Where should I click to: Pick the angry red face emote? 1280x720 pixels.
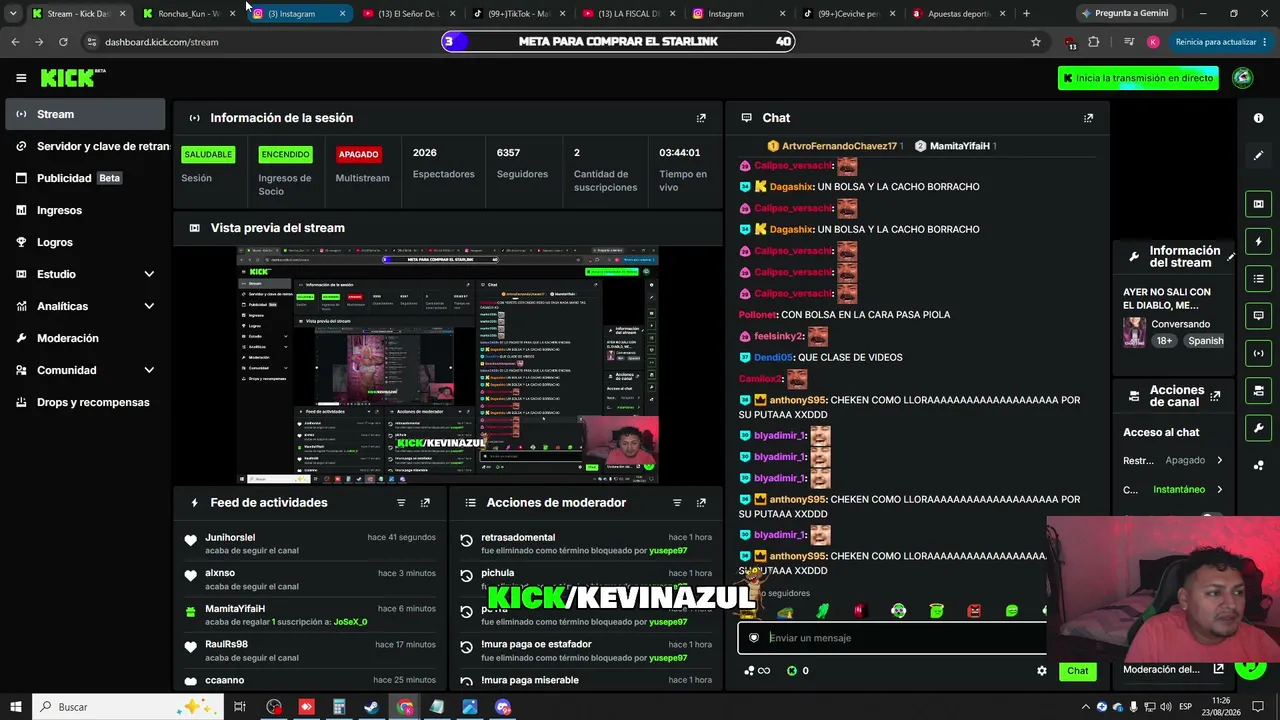coord(974,611)
